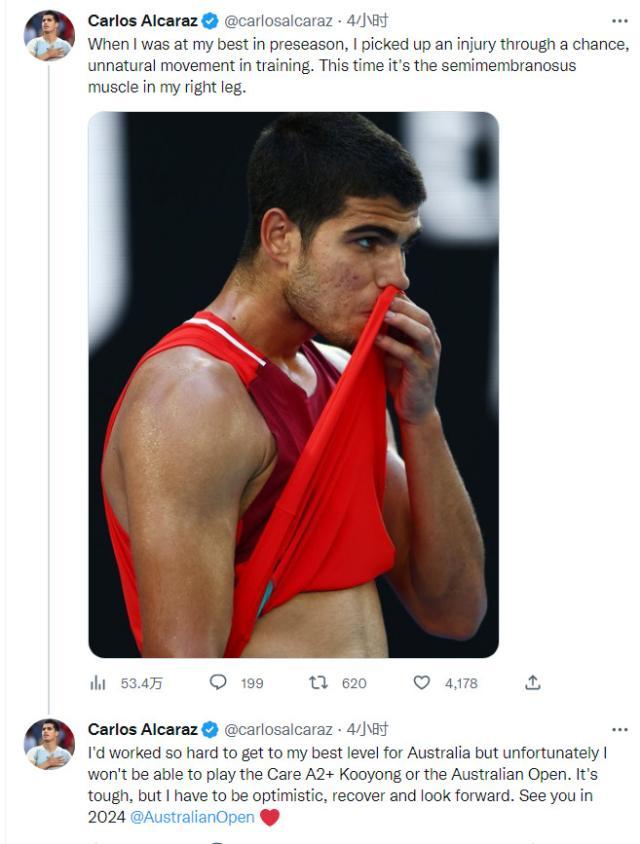Open the profile avatar beside the first tweet
Screen dimensions: 640x844
point(50,35)
